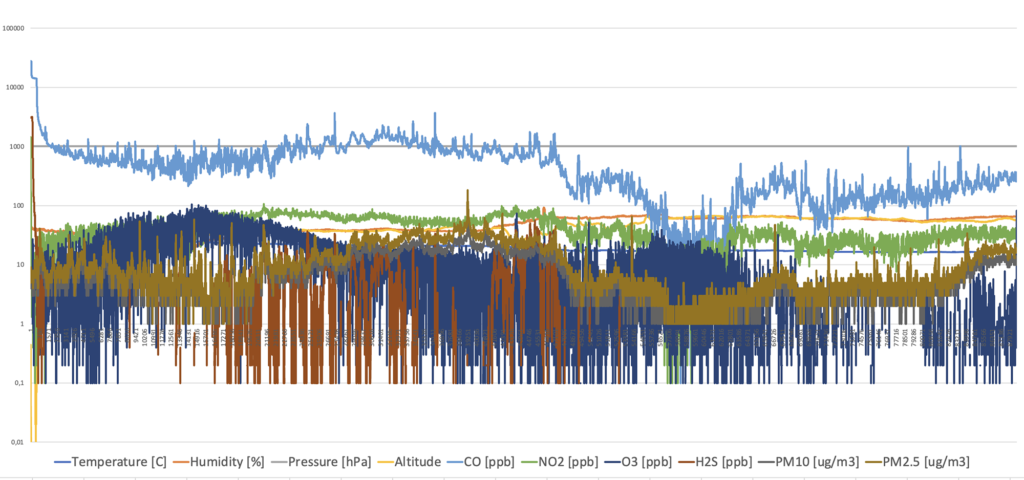Click the 100000 y-axis label
This screenshot has width=1024, height=480.
[15, 28]
